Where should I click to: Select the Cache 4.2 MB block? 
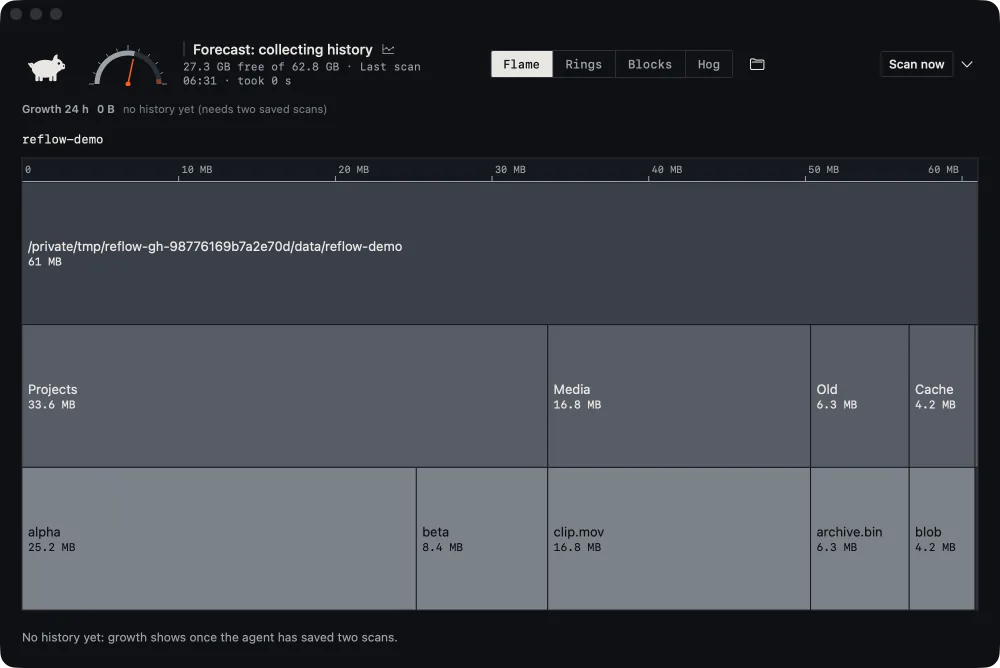[x=942, y=396]
